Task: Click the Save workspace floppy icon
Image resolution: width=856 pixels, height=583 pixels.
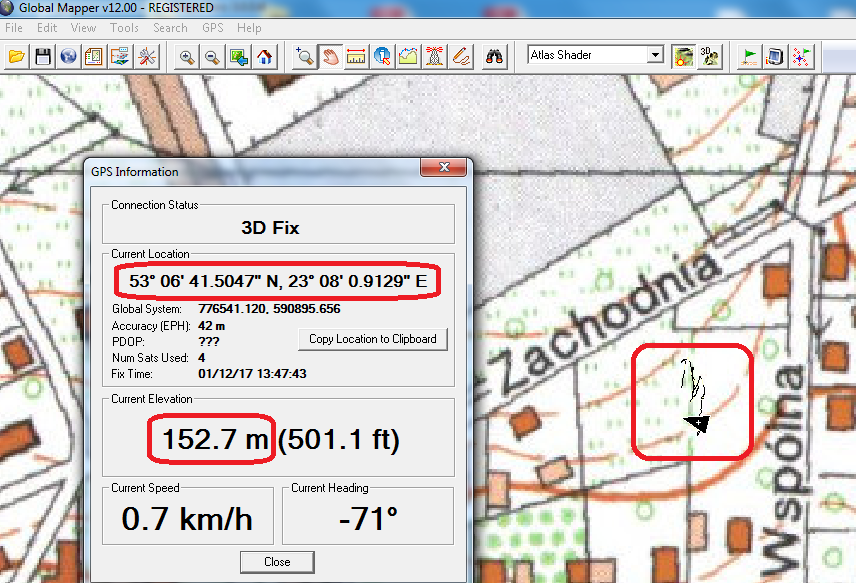Action: [x=43, y=56]
